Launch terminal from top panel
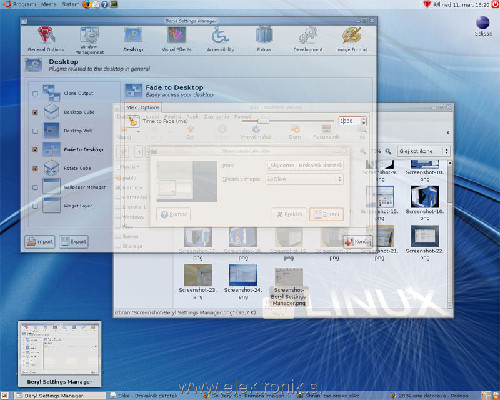Viewport: 500px width, 400px height. click(114, 4)
